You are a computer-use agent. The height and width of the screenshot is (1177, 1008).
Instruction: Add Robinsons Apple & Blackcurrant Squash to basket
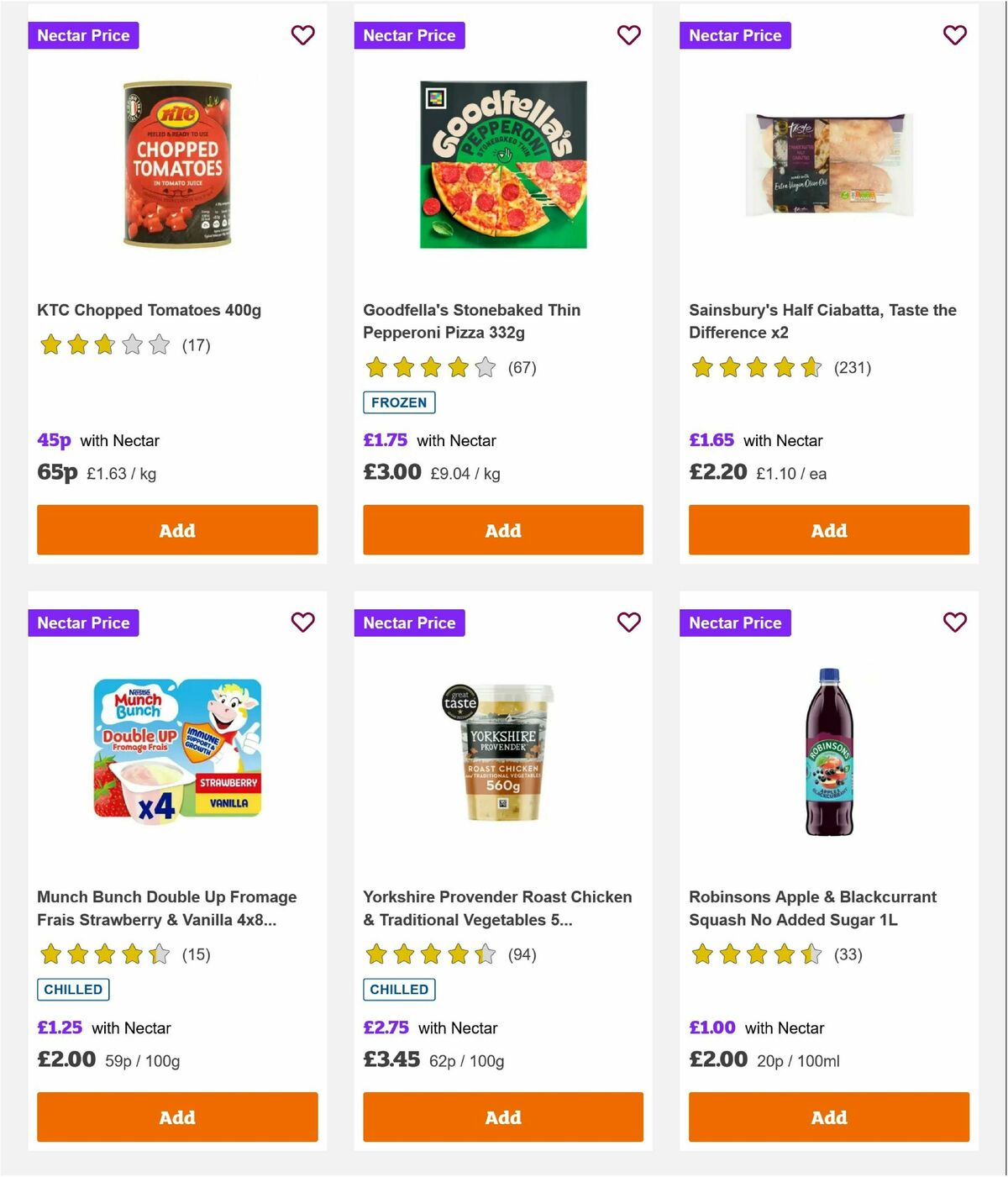[828, 1117]
